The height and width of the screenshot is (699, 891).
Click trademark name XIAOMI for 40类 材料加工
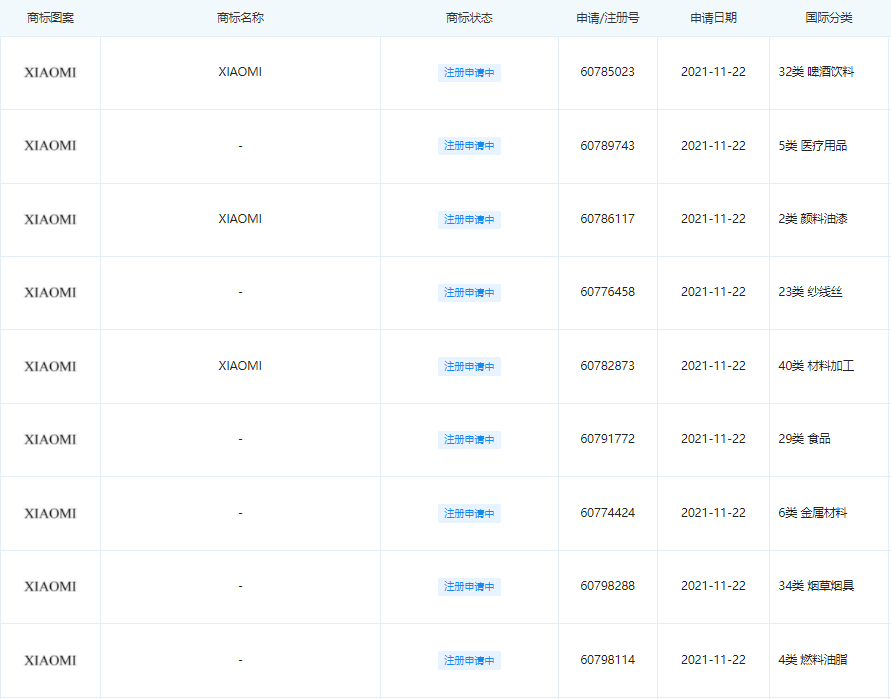click(240, 366)
